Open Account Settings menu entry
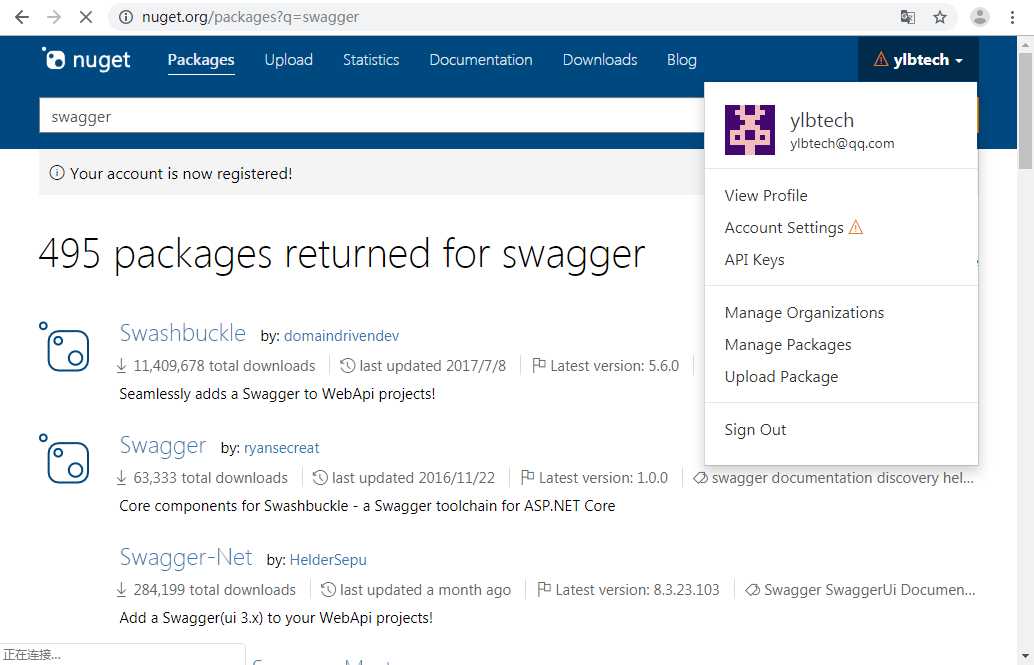1034x665 pixels. 784,228
